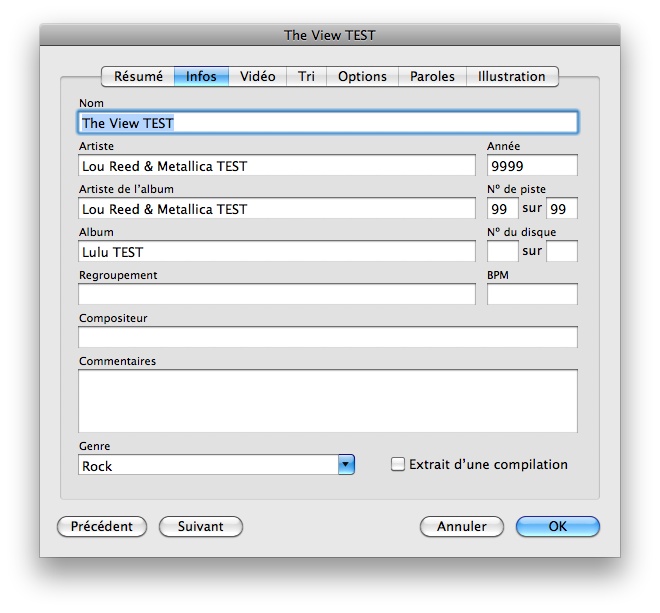
Task: Click the Artiste field
Action: pos(277,165)
